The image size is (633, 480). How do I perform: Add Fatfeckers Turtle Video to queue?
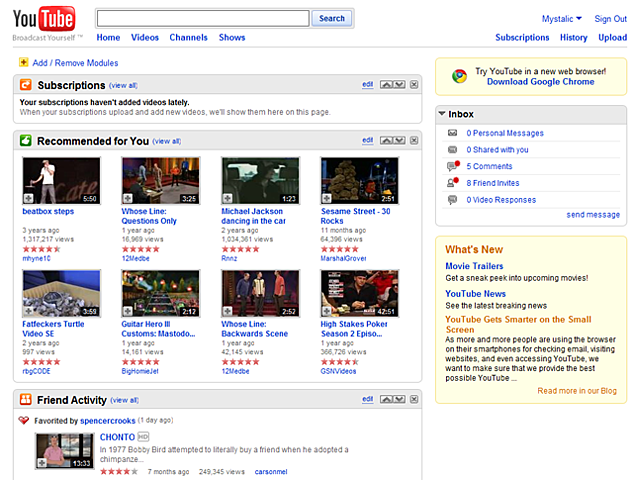click(28, 311)
